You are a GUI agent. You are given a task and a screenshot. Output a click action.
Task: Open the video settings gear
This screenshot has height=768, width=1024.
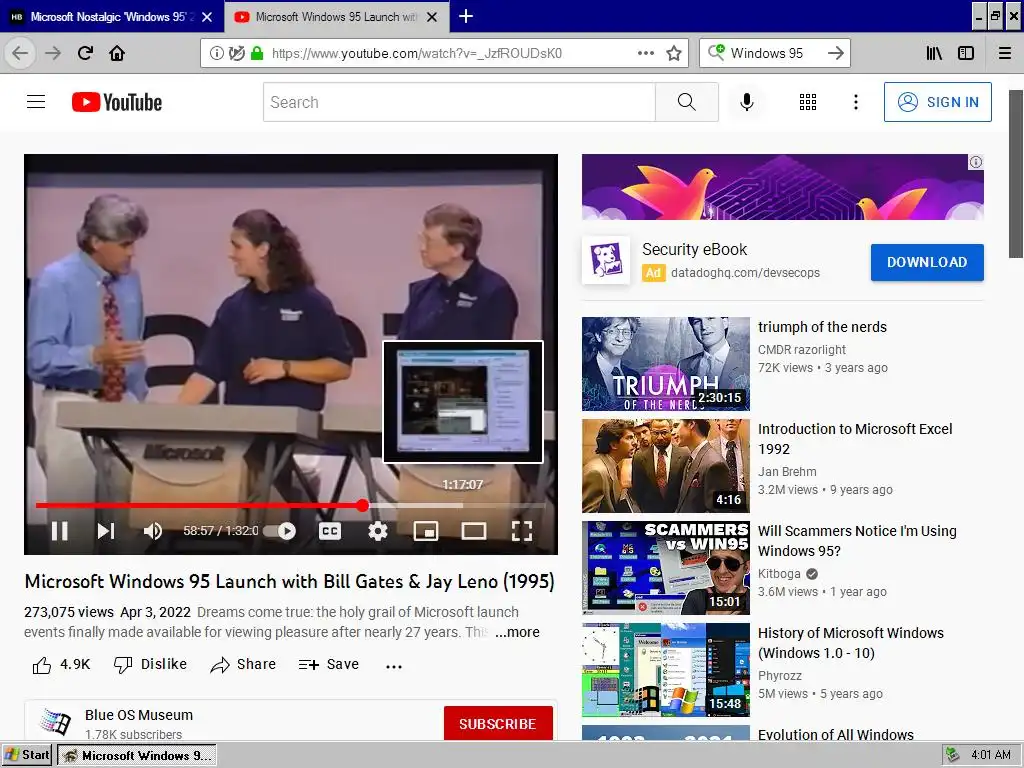tap(377, 531)
